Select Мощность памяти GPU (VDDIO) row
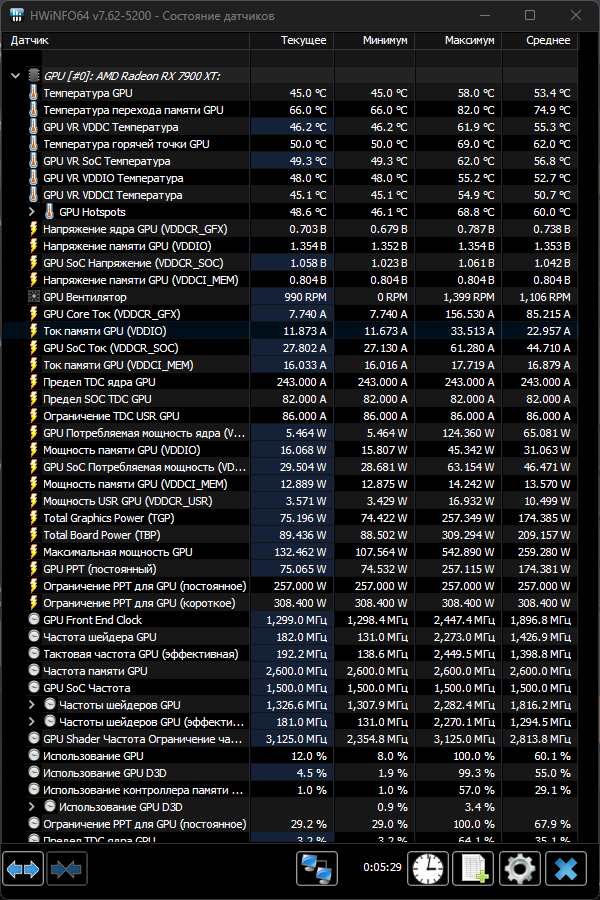Screen dimensions: 600x900 [x=290, y=449]
